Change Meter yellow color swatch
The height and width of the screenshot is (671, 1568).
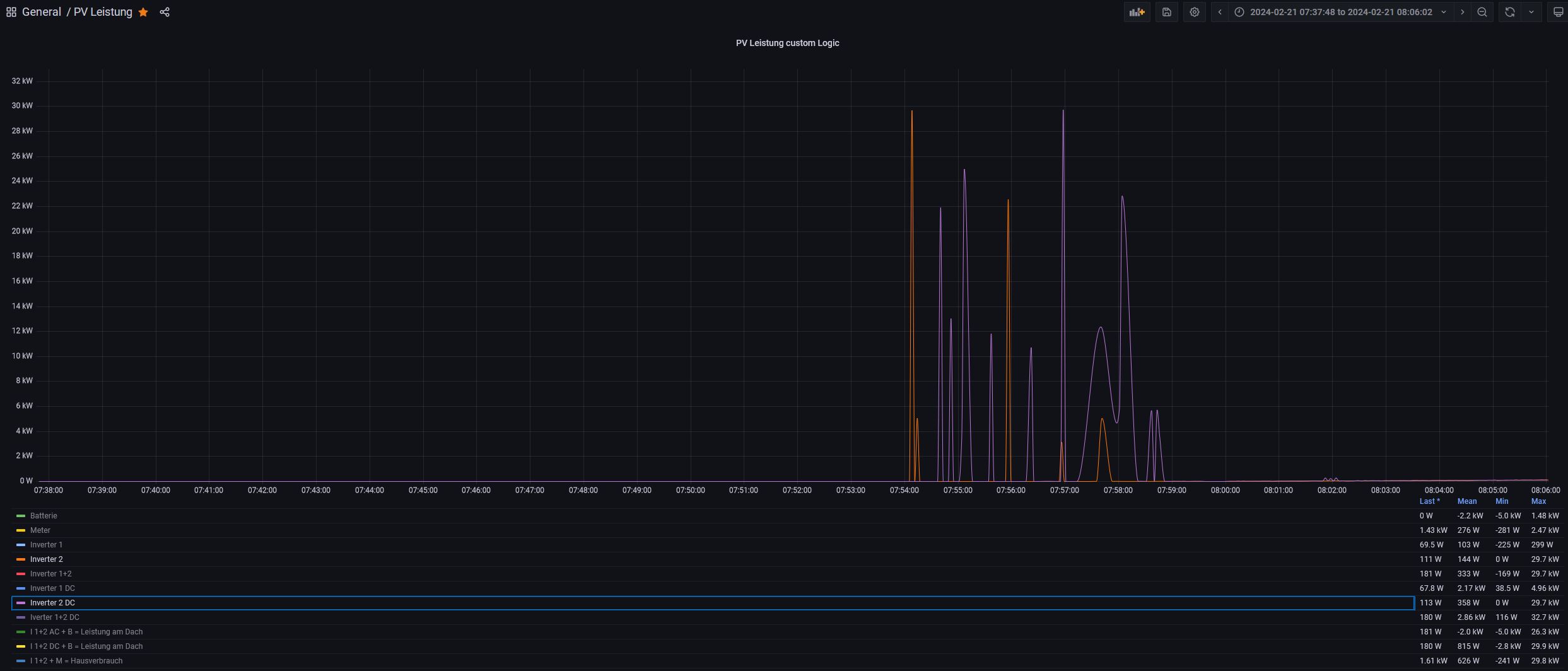click(x=21, y=530)
